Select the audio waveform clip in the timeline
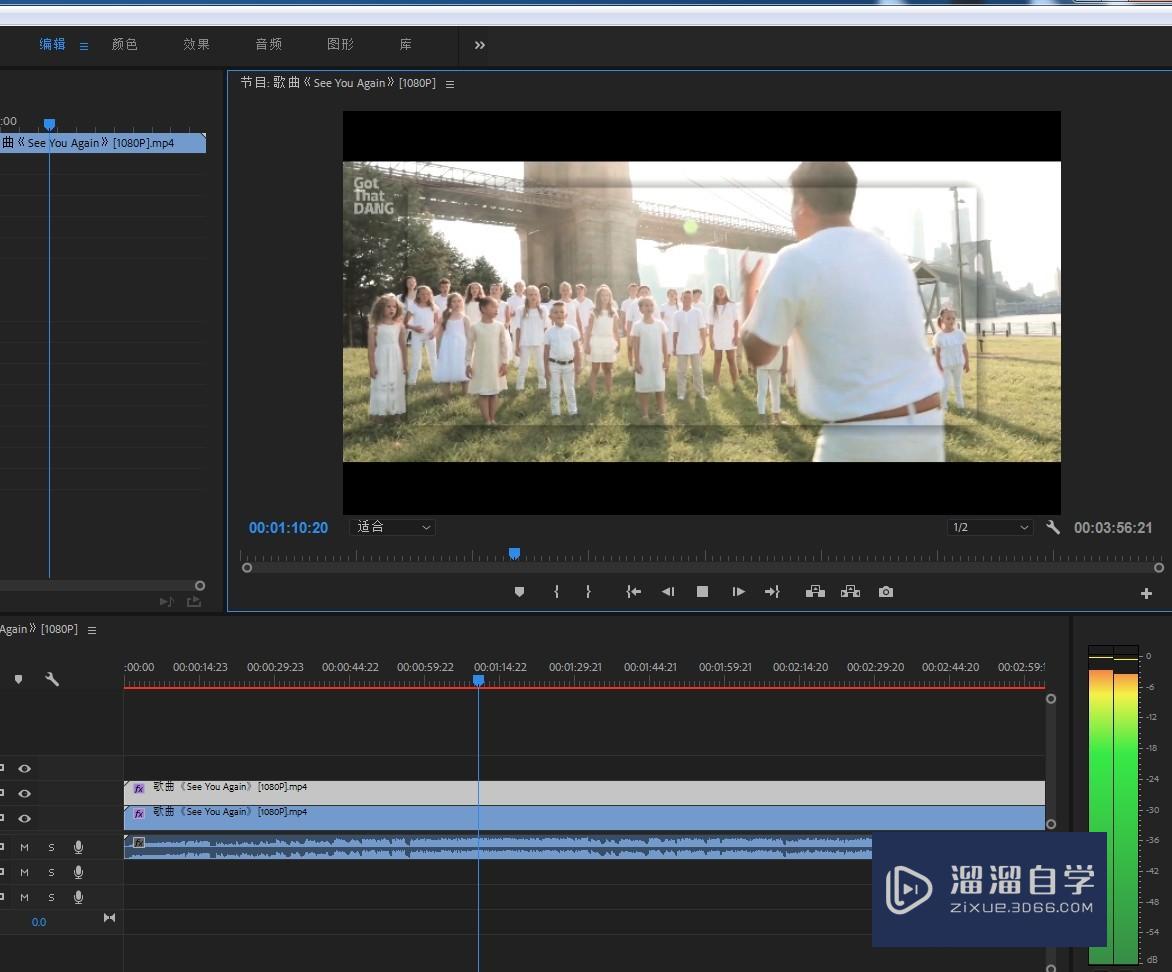The image size is (1172, 972). [x=498, y=847]
